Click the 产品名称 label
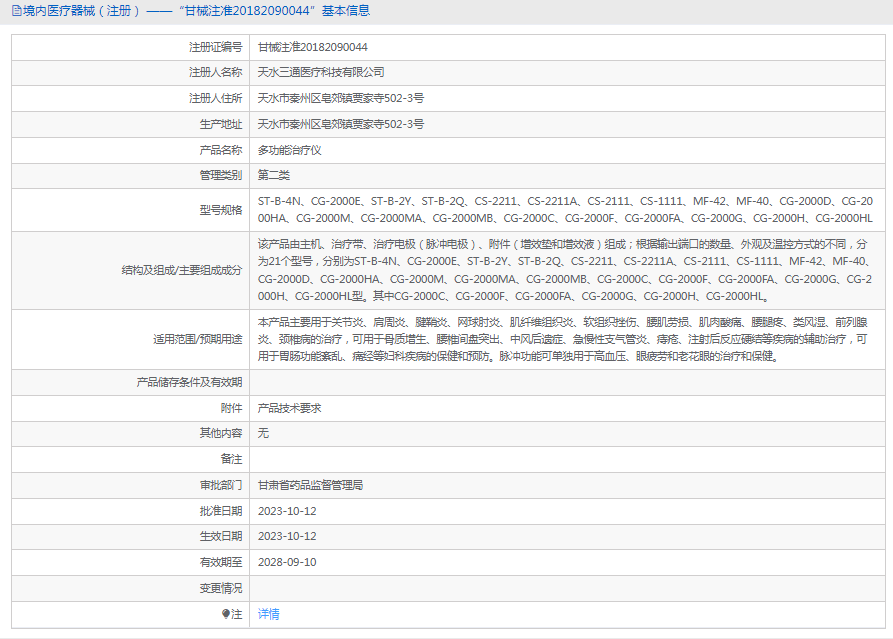The height and width of the screenshot is (639, 893). [220, 150]
